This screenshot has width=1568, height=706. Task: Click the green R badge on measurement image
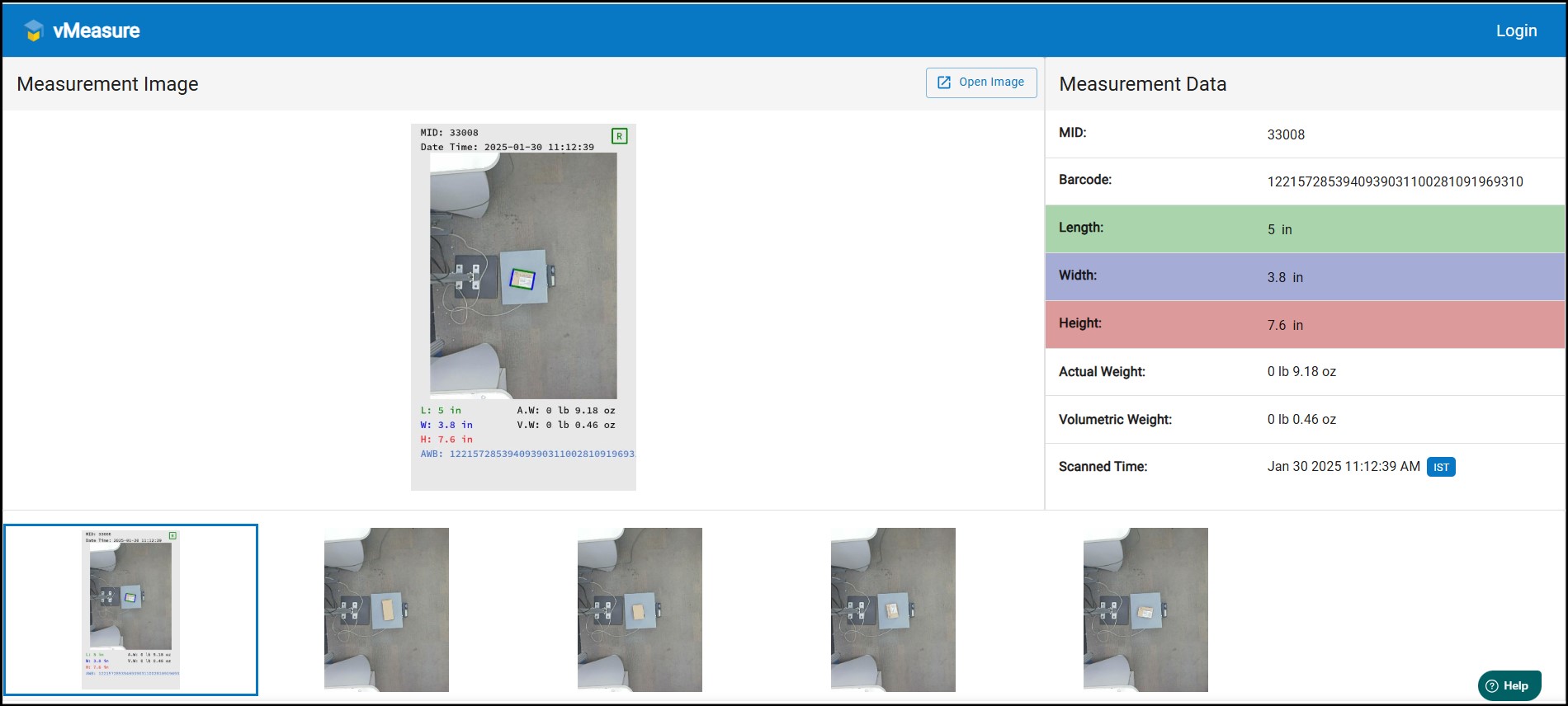pyautogui.click(x=619, y=136)
